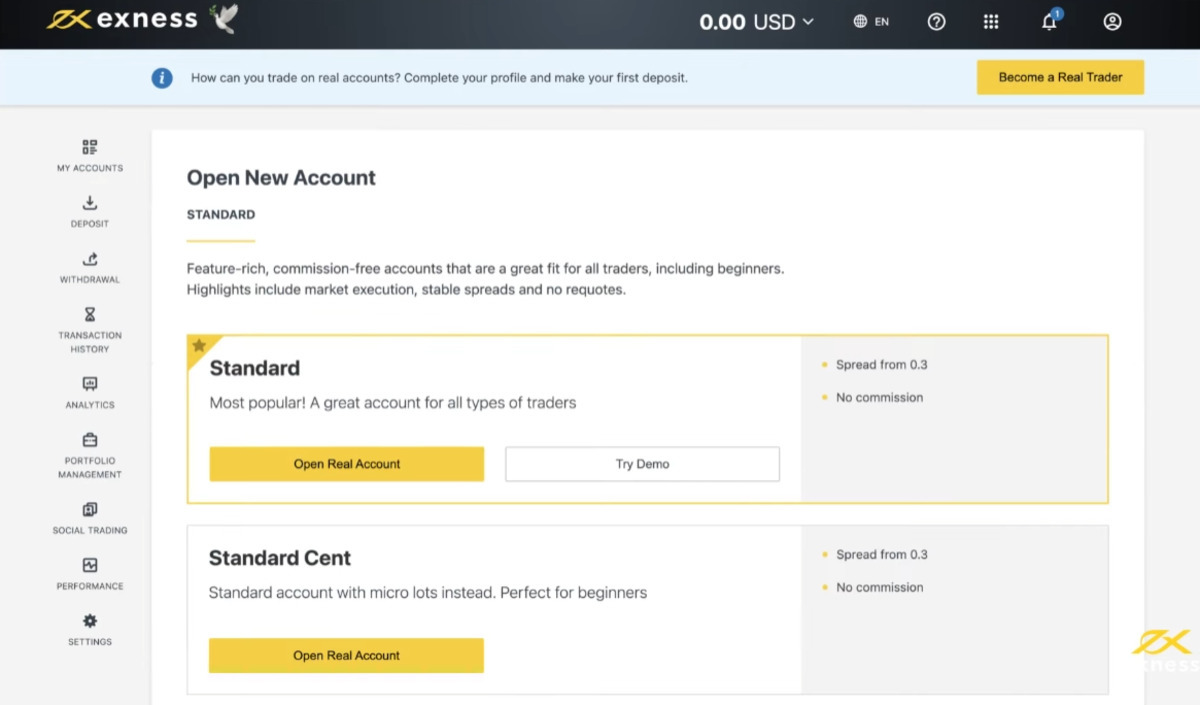The width and height of the screenshot is (1200, 705).
Task: Click 'Feature-rich, commission-free accounts' description
Action: (x=486, y=279)
